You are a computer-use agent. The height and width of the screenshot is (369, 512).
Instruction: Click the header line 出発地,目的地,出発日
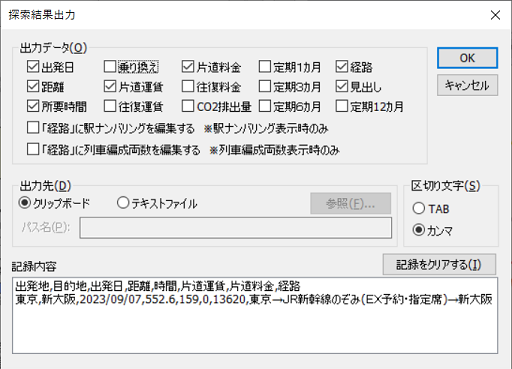pyautogui.click(x=158, y=286)
